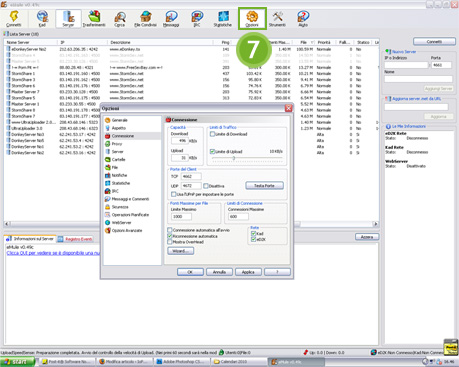
Task: Click the Opzioni gear toolbar icon
Action: coord(252,19)
